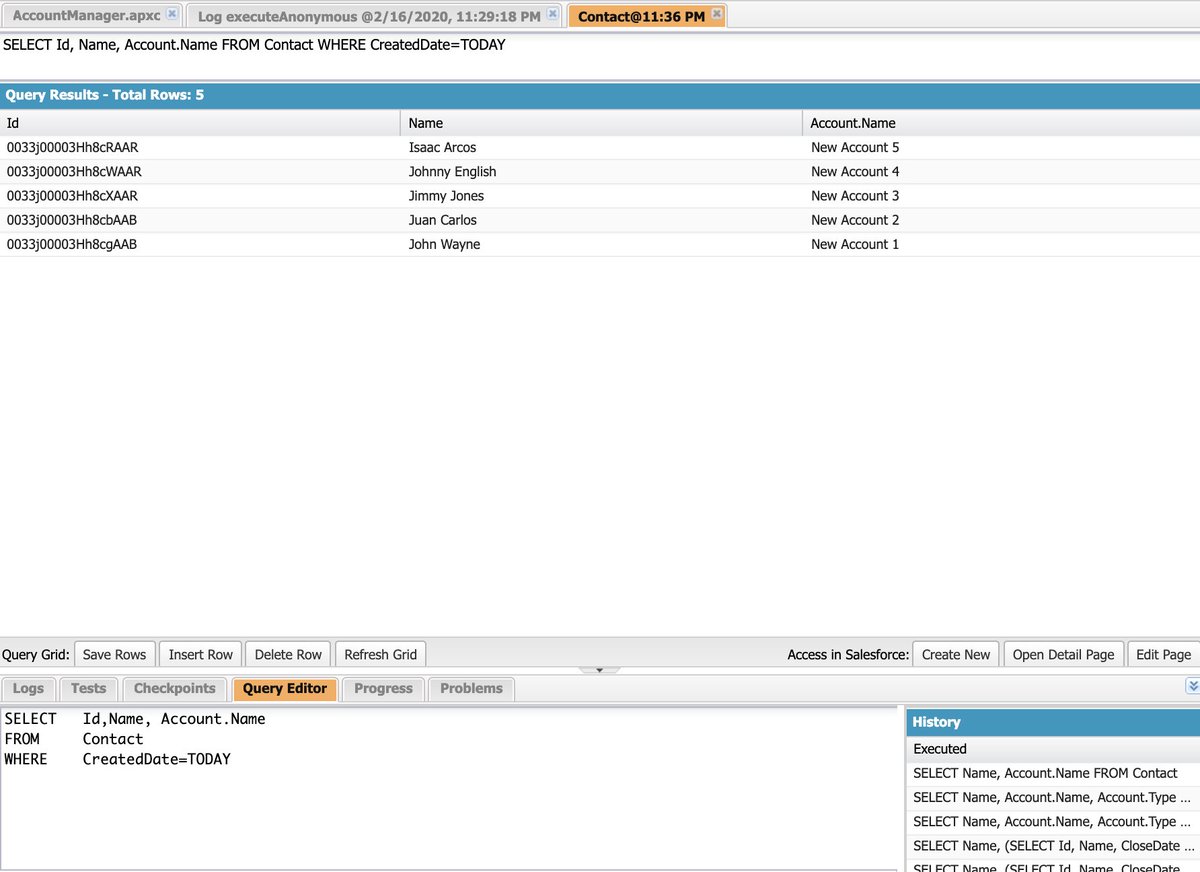Switch to the Tests tab
Image resolution: width=1200 pixels, height=872 pixels.
[88, 688]
